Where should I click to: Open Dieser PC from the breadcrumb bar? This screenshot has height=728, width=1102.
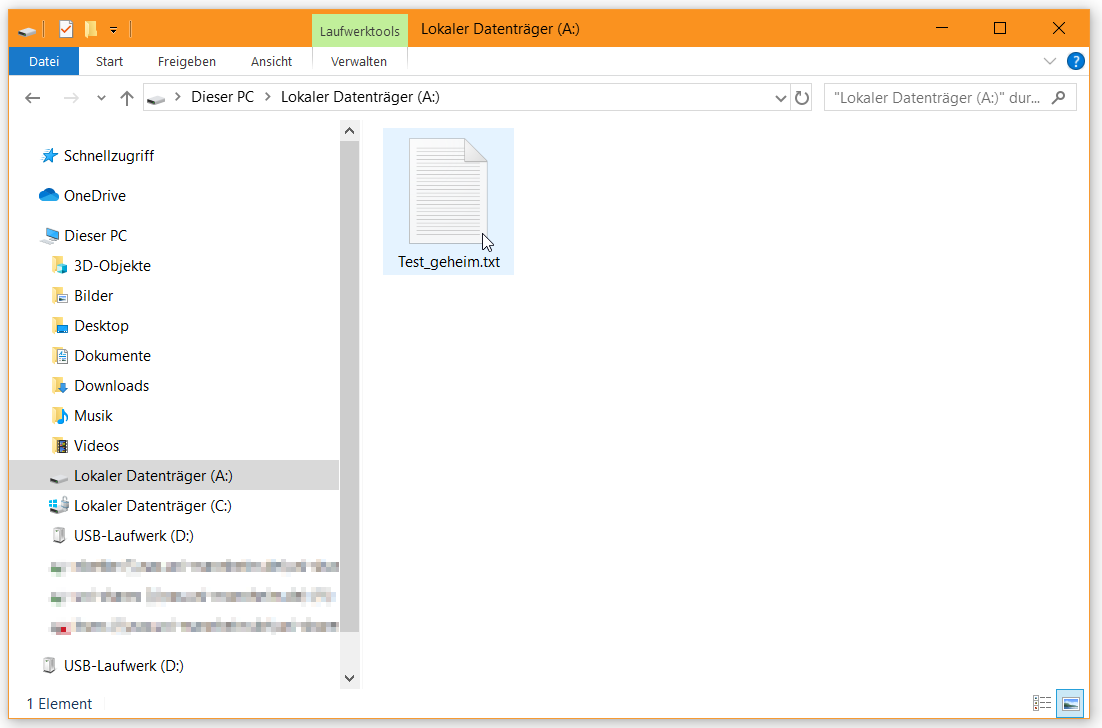(x=222, y=97)
